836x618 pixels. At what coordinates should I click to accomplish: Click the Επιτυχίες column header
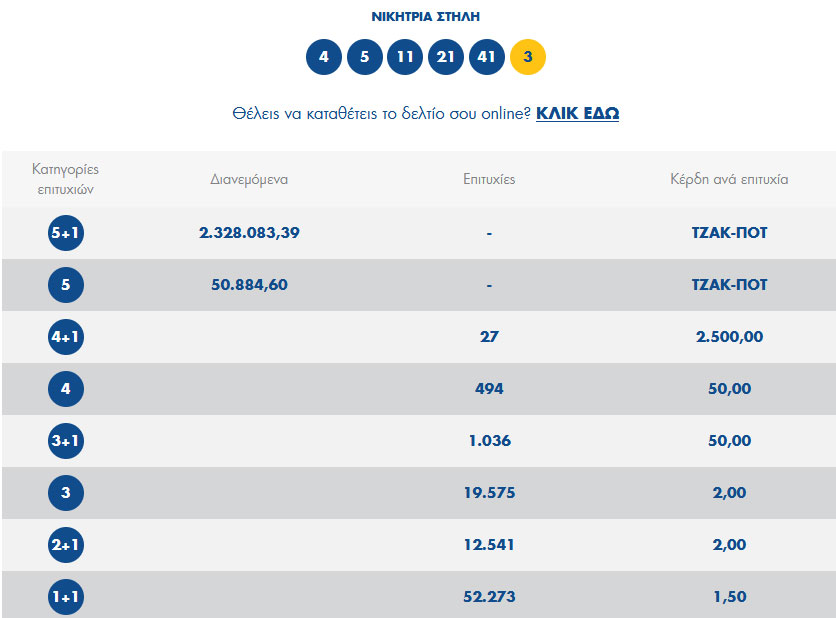(489, 180)
